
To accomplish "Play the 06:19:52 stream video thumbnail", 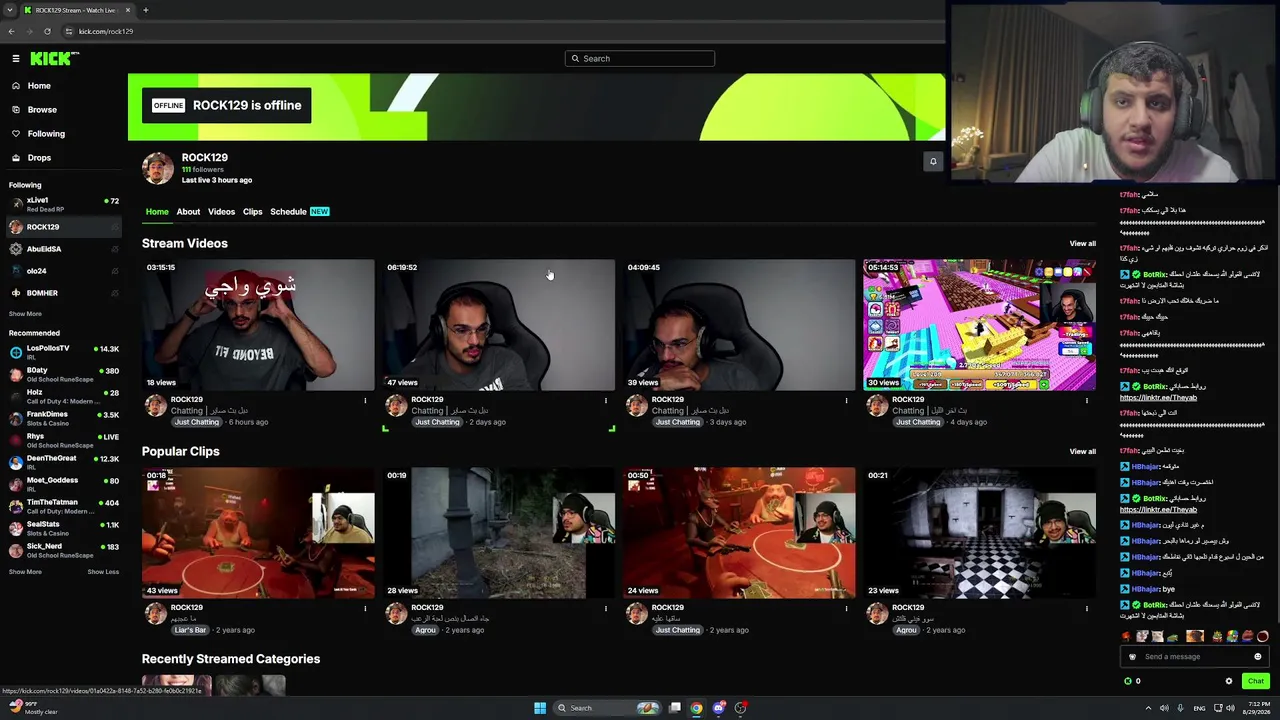I will pyautogui.click(x=499, y=325).
